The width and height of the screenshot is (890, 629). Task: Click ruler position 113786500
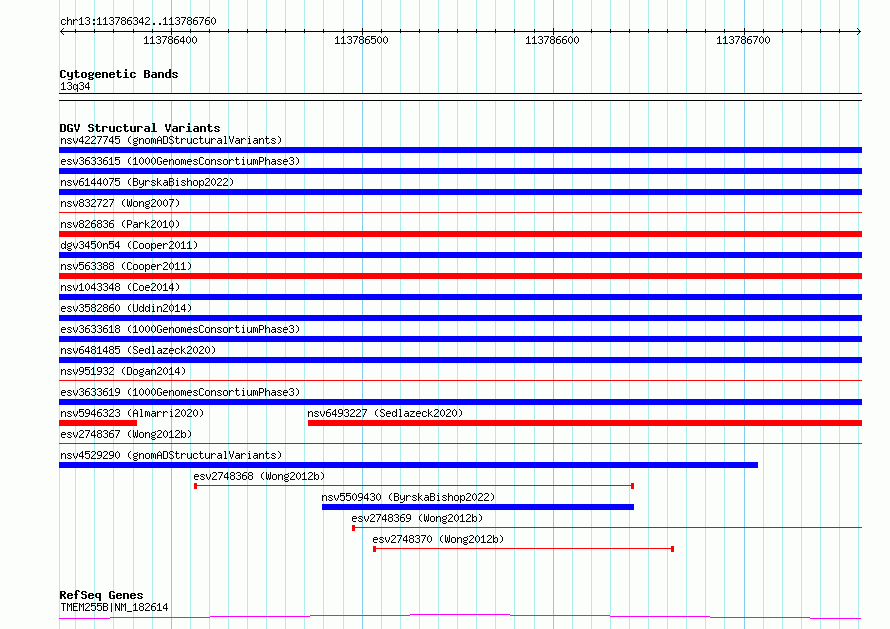[362, 40]
